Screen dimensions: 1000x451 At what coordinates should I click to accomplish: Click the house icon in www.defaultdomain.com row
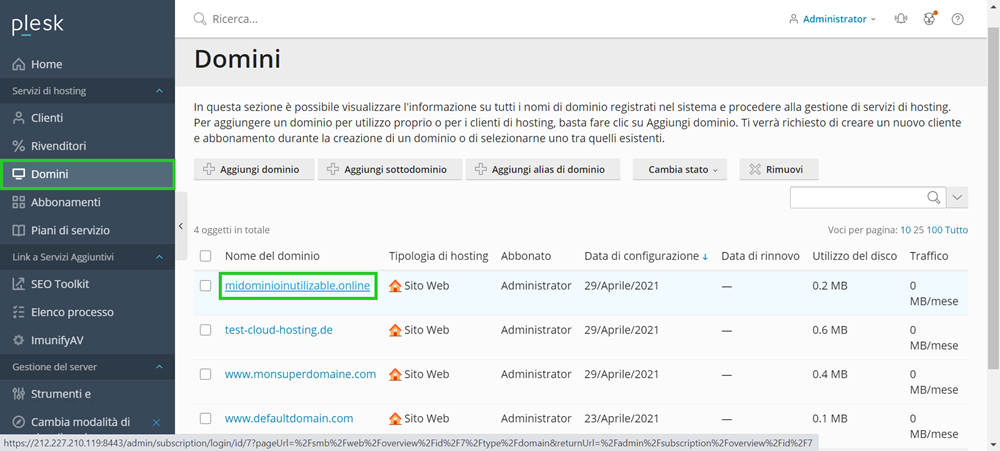point(395,418)
